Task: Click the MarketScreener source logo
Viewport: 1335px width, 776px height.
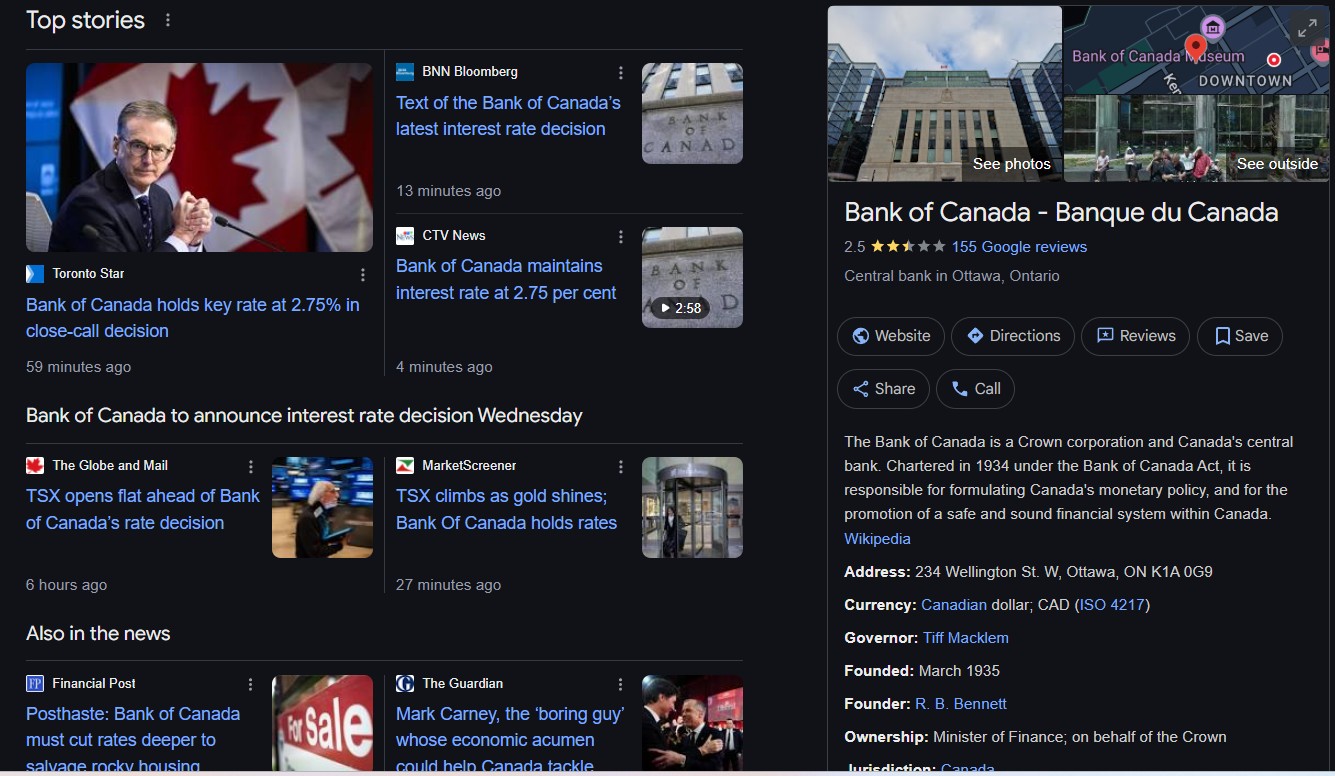Action: (405, 466)
